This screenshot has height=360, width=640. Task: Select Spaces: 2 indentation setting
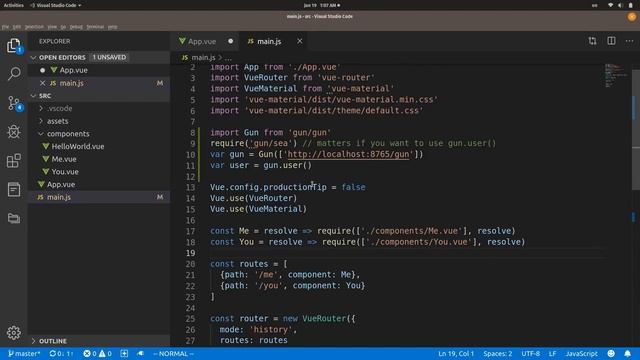click(498, 353)
